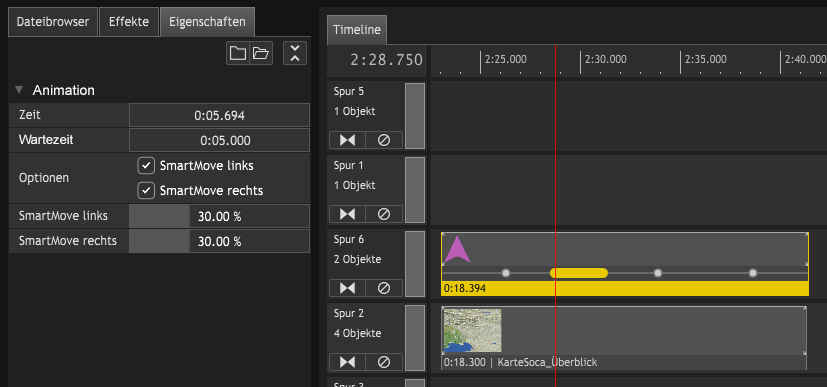Click the disable icon on Spur 5
The width and height of the screenshot is (827, 387).
[384, 140]
